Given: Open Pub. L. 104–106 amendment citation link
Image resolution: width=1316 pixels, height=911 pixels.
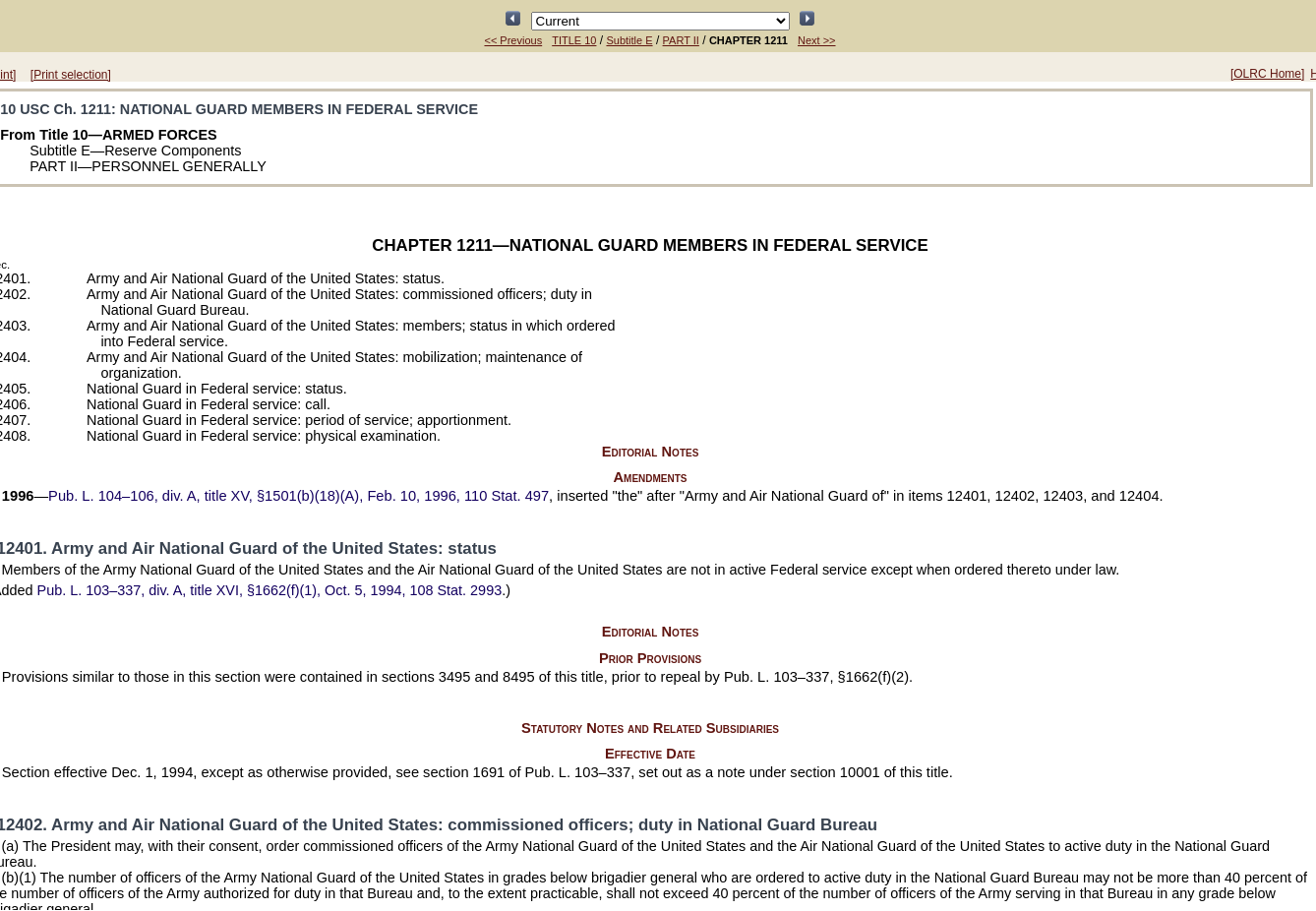Looking at the screenshot, I should [298, 496].
